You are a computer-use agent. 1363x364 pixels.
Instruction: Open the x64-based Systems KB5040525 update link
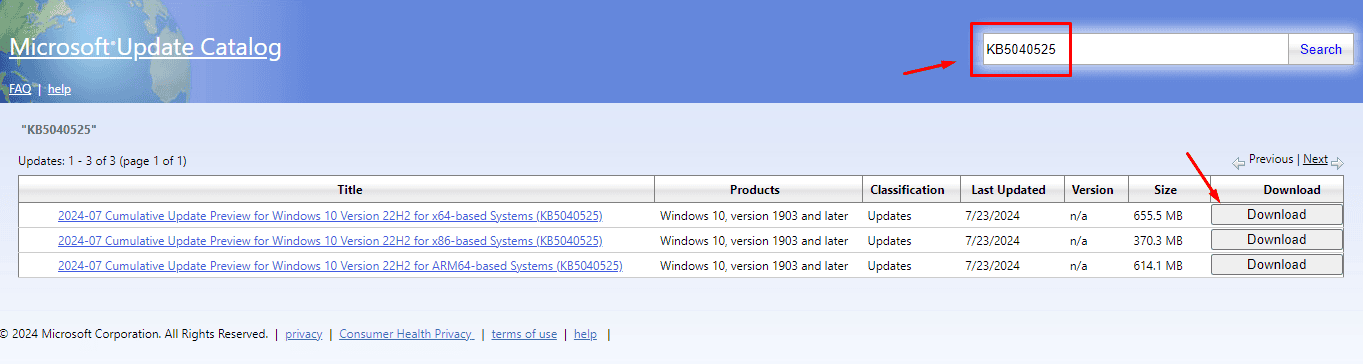330,215
